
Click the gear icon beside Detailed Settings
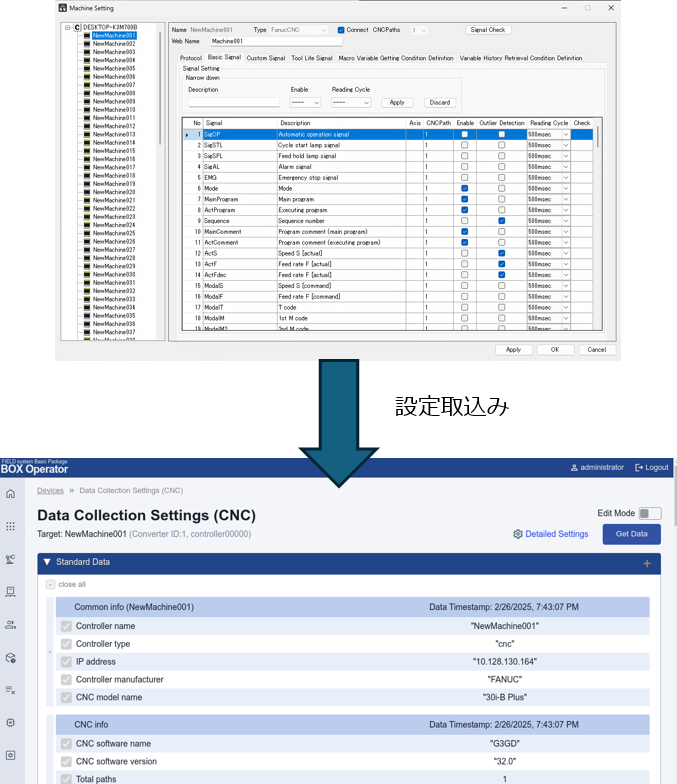pyautogui.click(x=518, y=534)
